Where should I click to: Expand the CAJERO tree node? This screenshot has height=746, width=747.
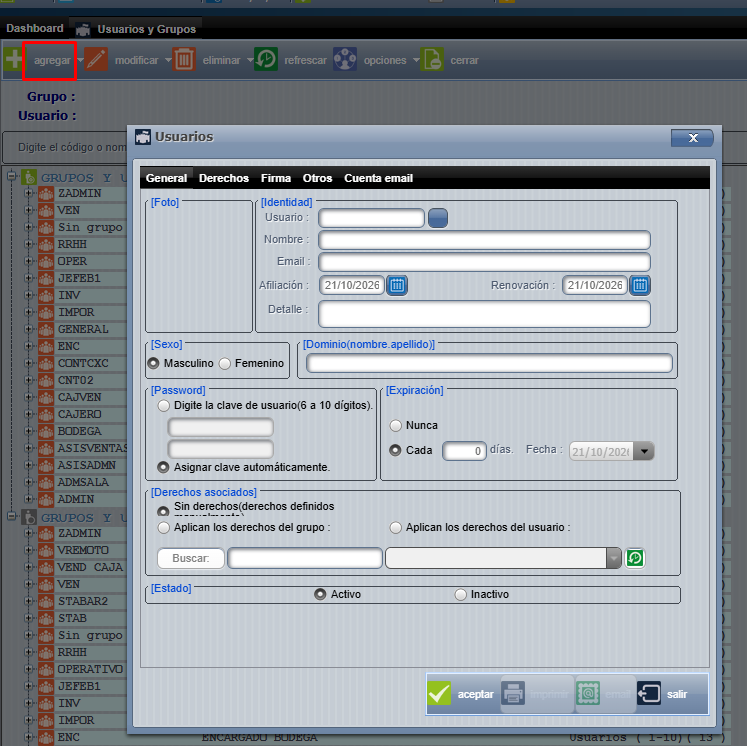click(28, 414)
